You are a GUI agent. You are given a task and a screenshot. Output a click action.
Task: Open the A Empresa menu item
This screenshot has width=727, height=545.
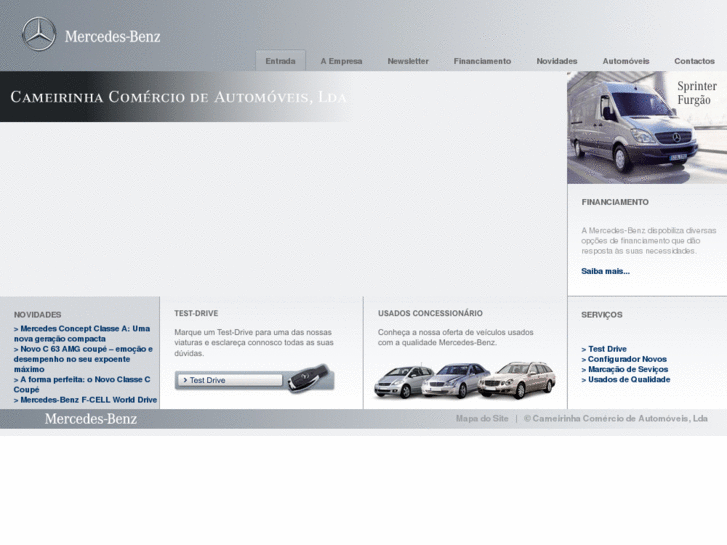click(341, 61)
